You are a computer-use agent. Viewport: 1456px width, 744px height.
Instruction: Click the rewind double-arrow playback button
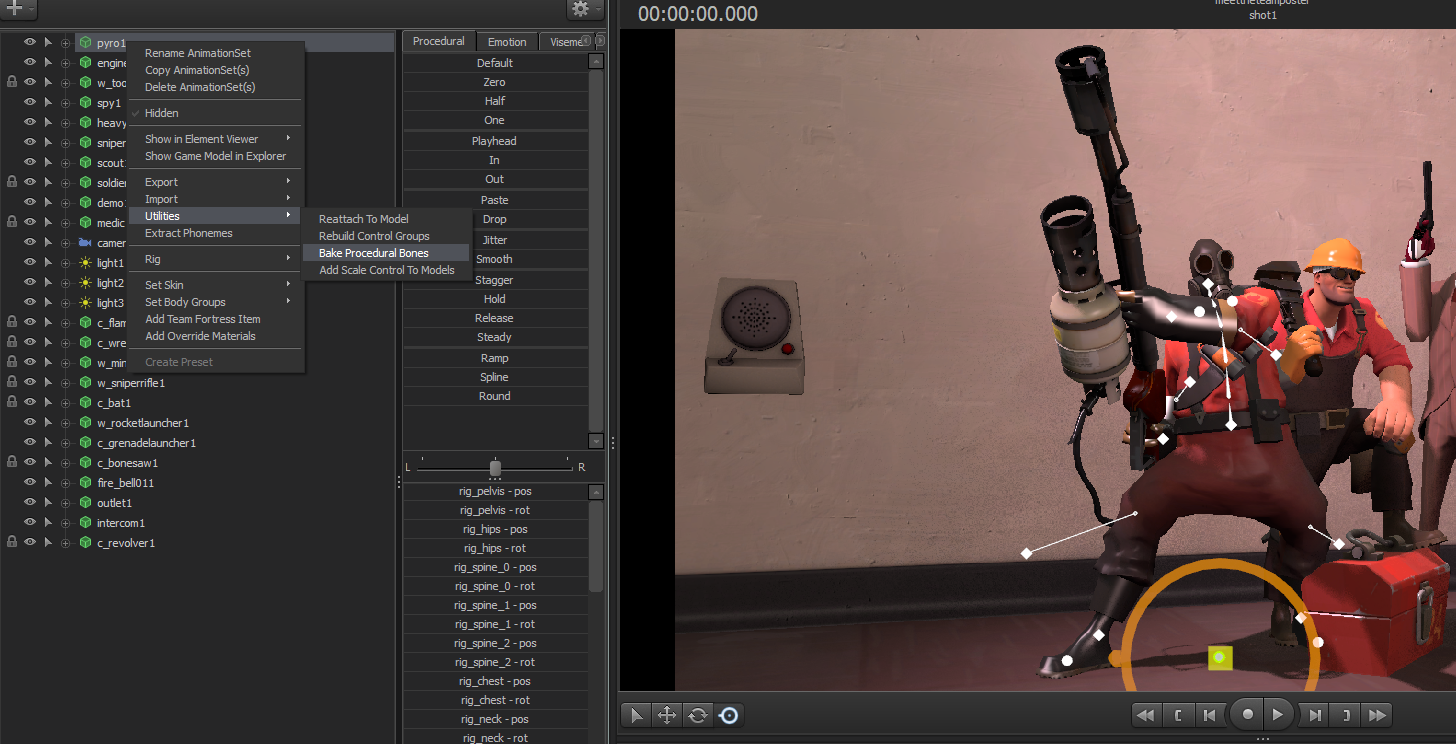(x=1146, y=715)
